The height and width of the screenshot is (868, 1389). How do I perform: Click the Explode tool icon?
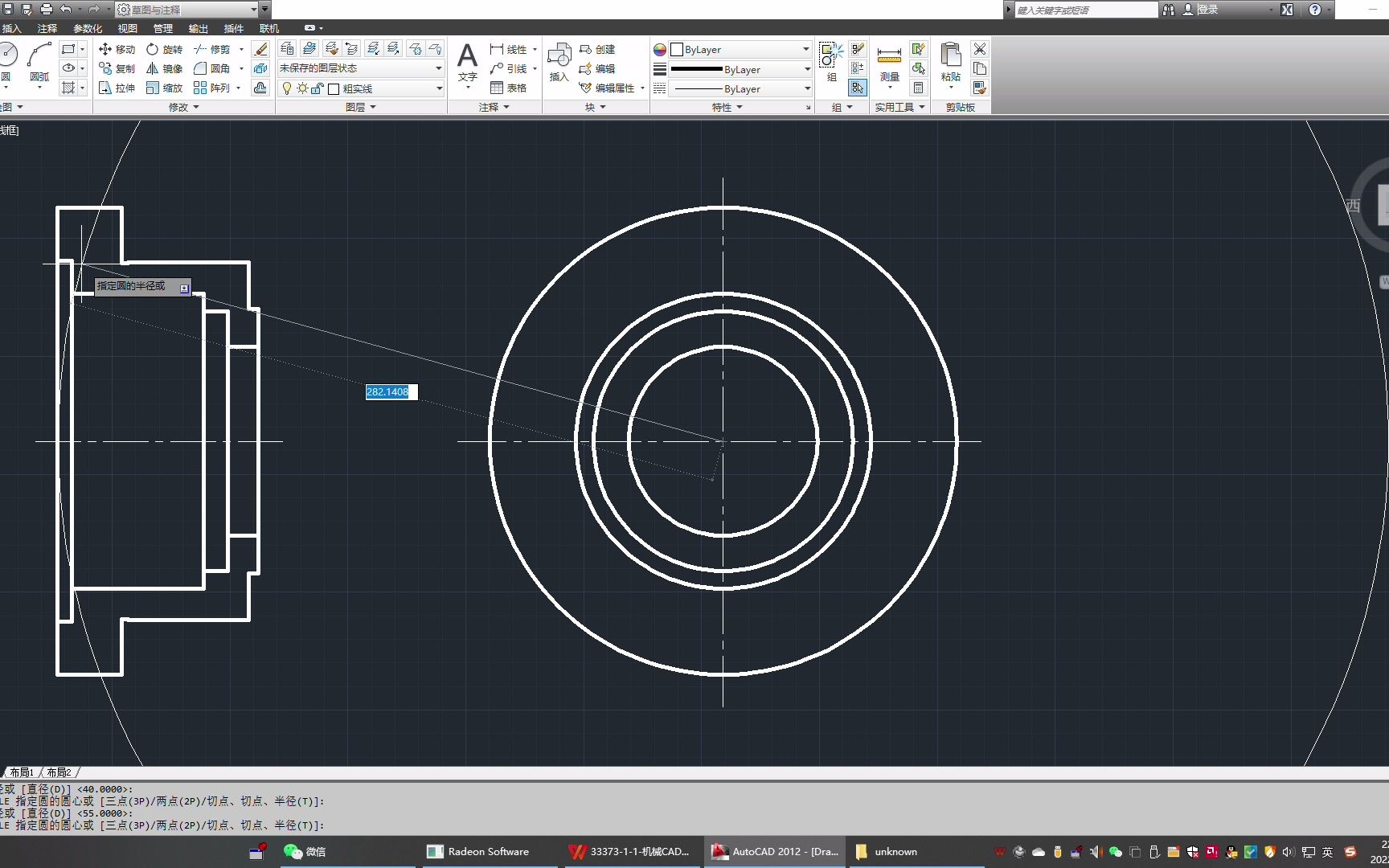click(260, 68)
